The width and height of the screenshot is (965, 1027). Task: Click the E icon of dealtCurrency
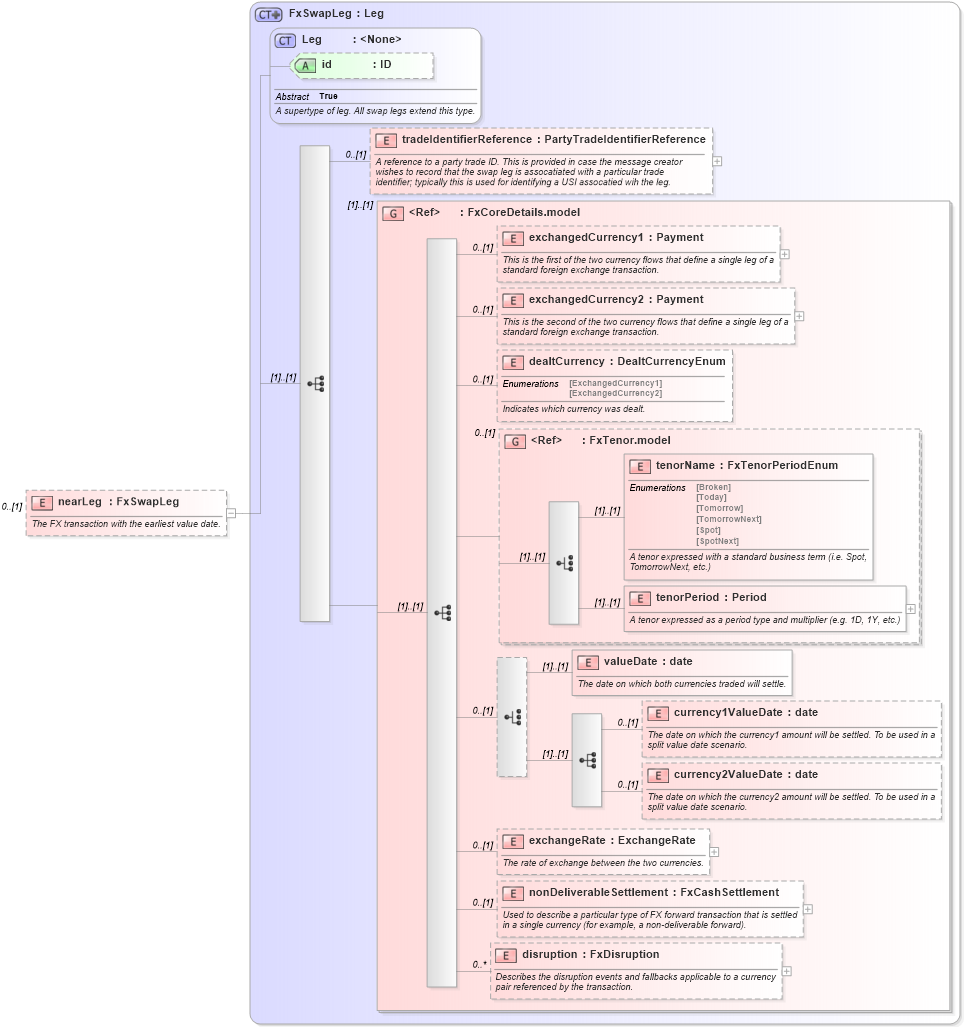point(513,362)
